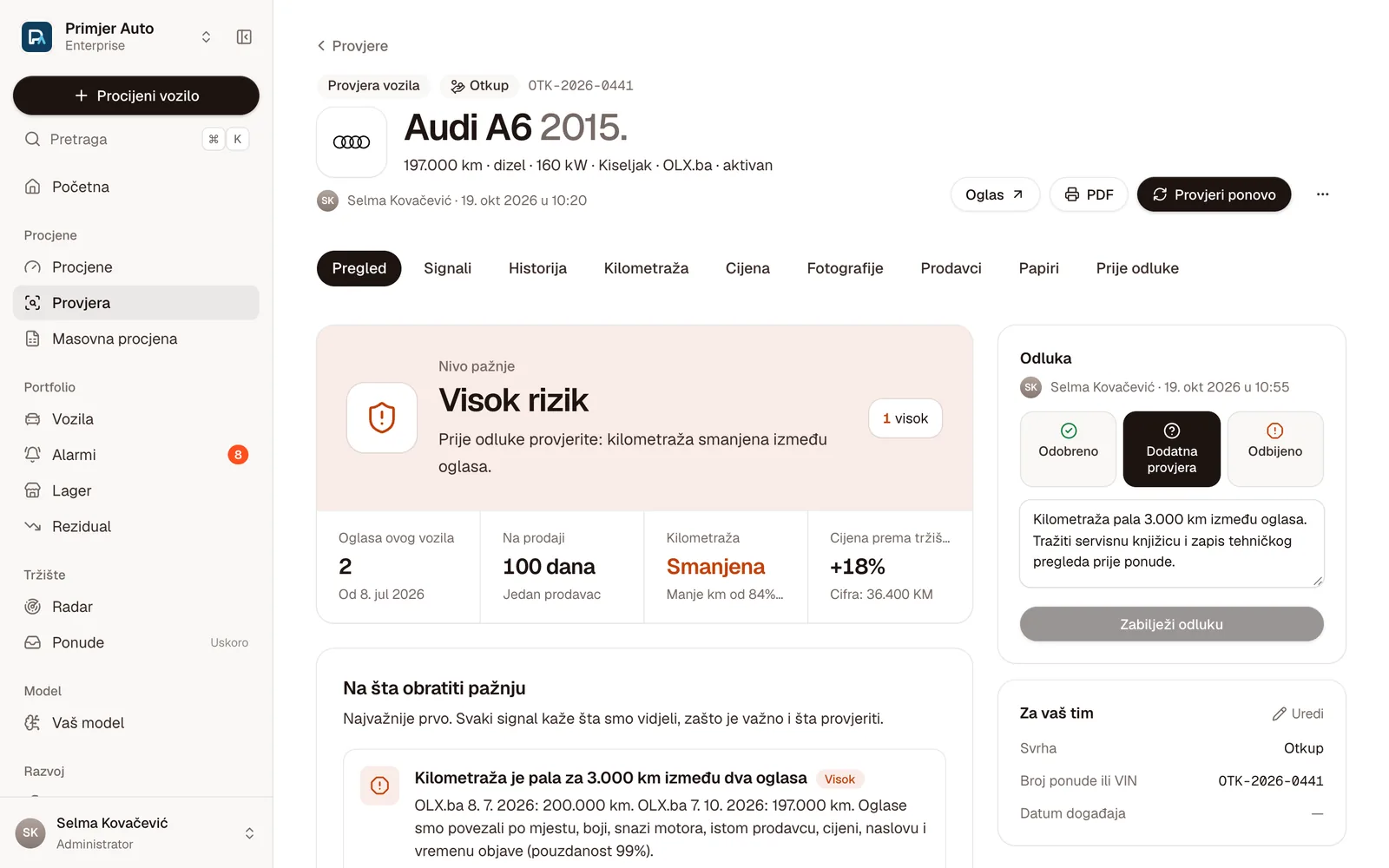Switch to the Papiri tab
1389x868 pixels.
(1038, 268)
